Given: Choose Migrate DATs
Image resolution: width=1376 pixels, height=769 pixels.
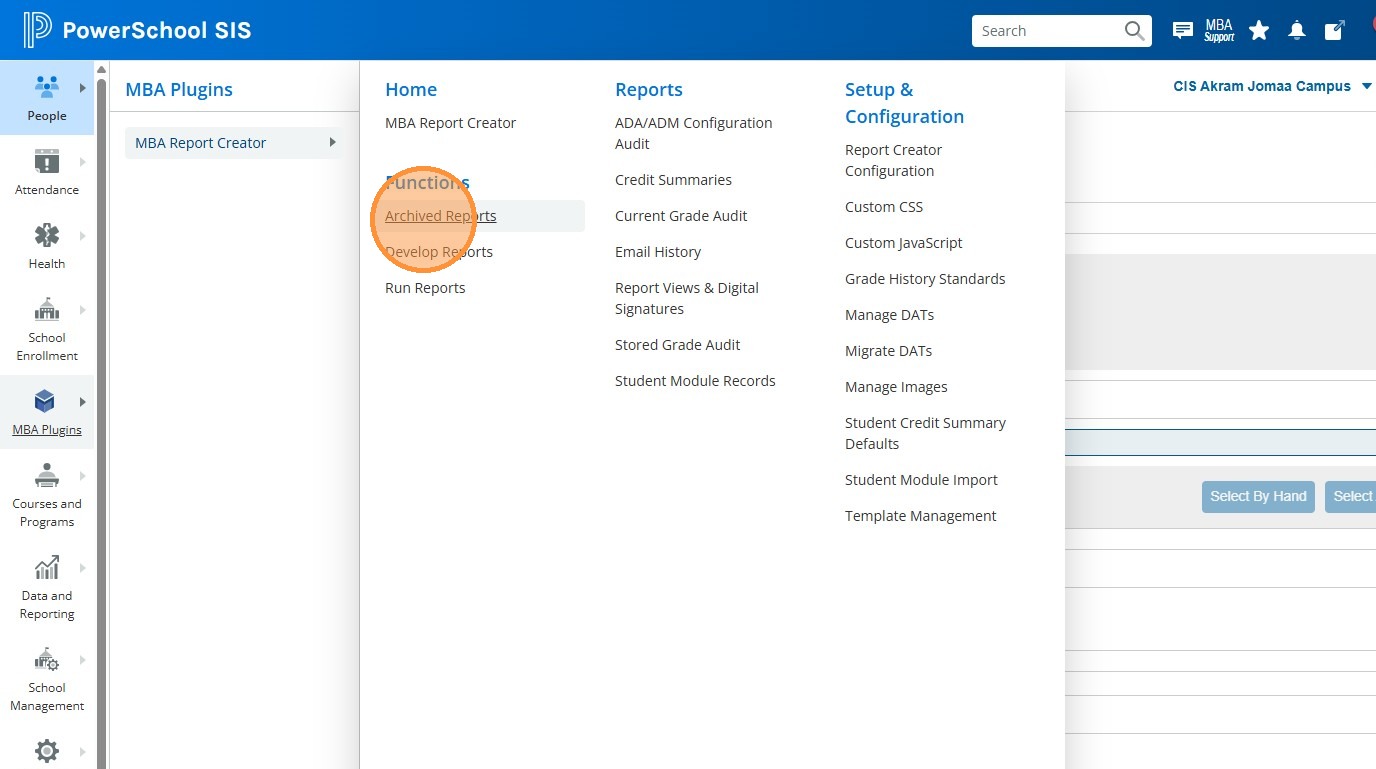Looking at the screenshot, I should (888, 351).
